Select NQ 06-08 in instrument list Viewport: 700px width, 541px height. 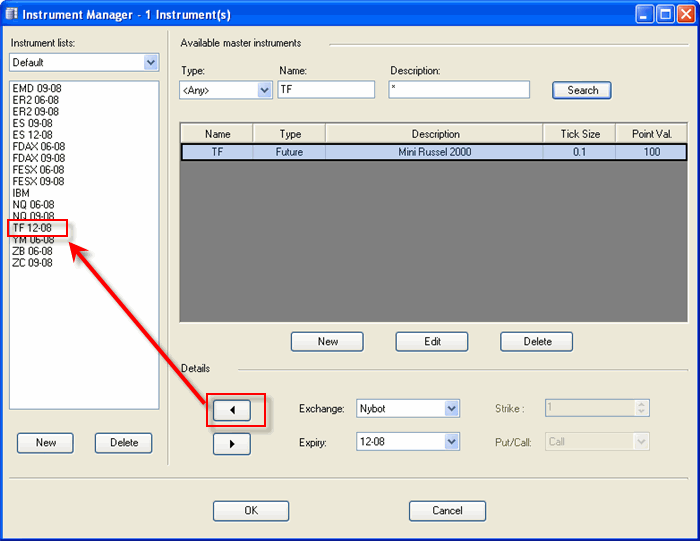[33, 204]
